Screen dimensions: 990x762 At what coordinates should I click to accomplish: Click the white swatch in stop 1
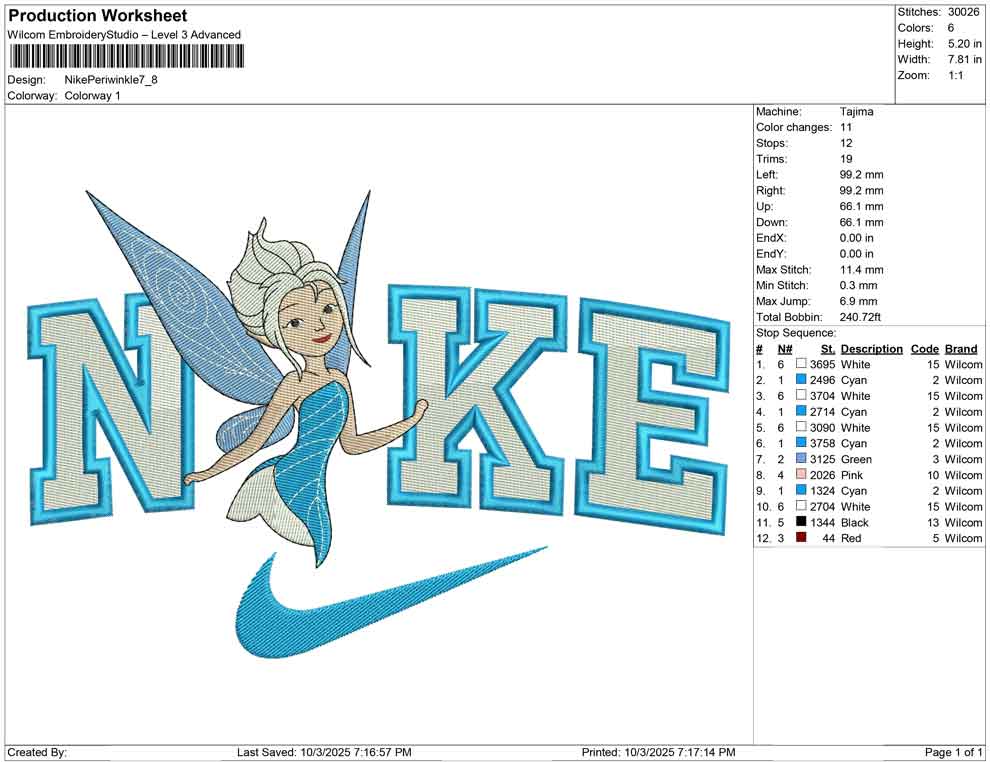801,365
